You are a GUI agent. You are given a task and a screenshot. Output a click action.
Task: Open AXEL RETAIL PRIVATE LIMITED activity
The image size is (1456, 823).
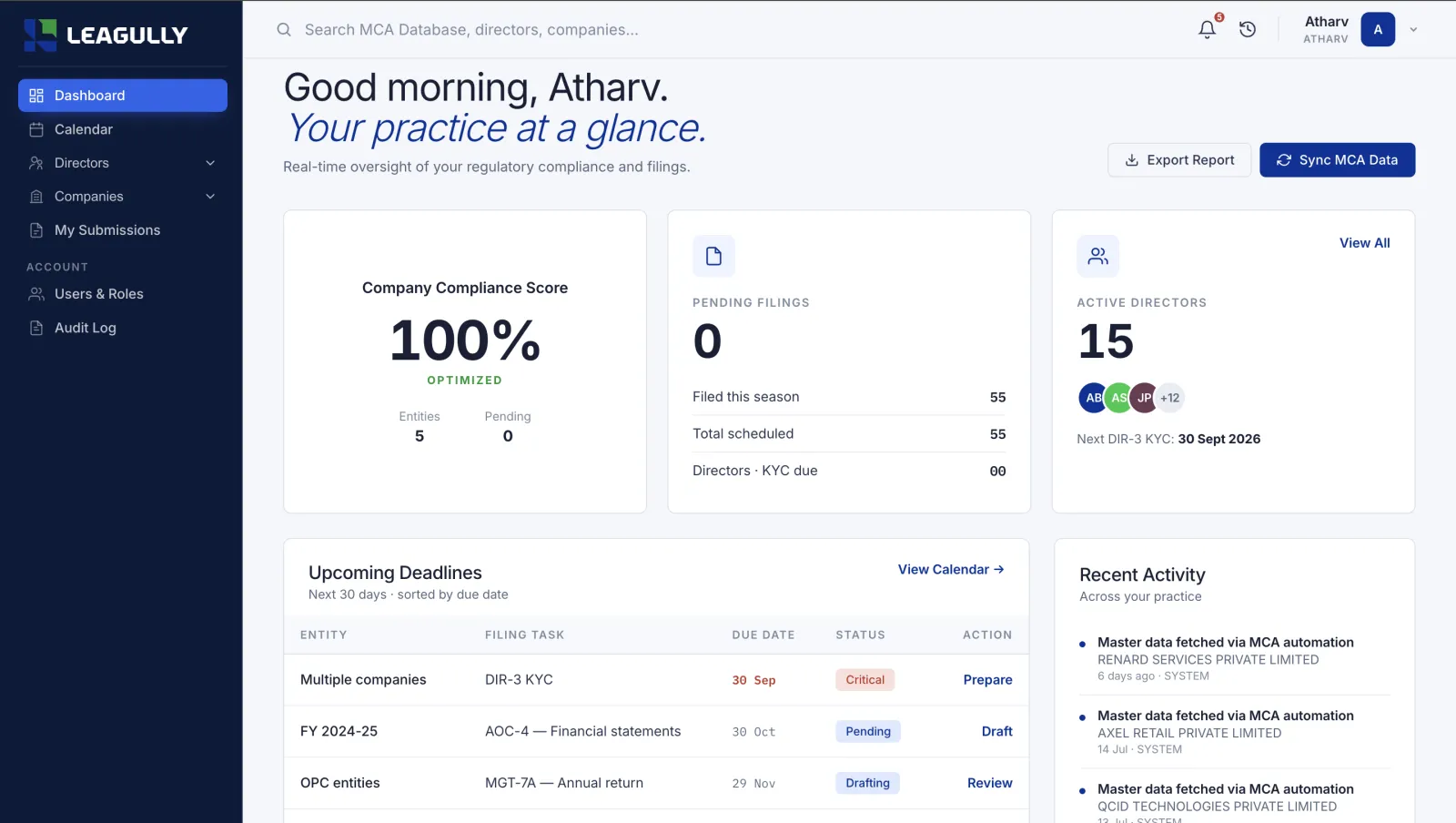(x=1235, y=732)
